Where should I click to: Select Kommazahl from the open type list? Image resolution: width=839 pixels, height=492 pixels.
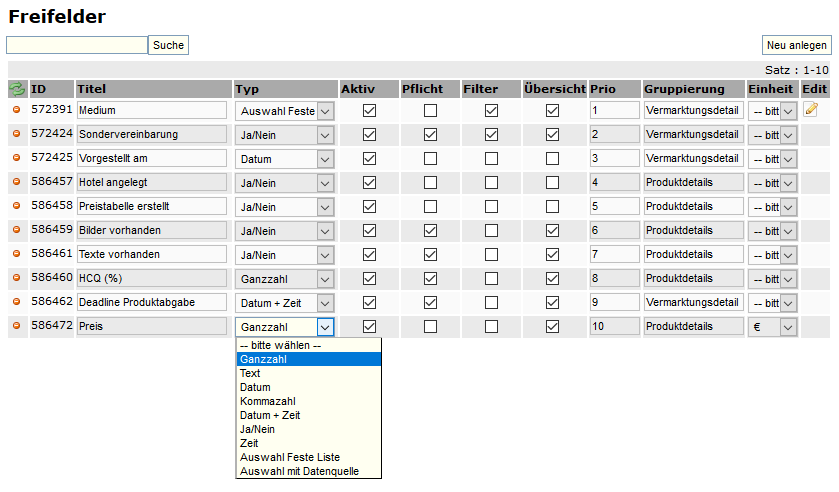267,401
